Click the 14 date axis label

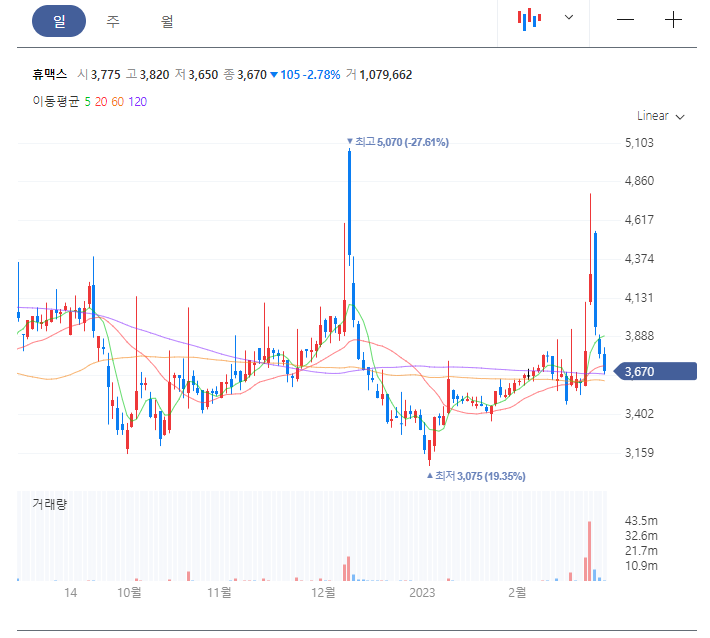pyautogui.click(x=70, y=592)
